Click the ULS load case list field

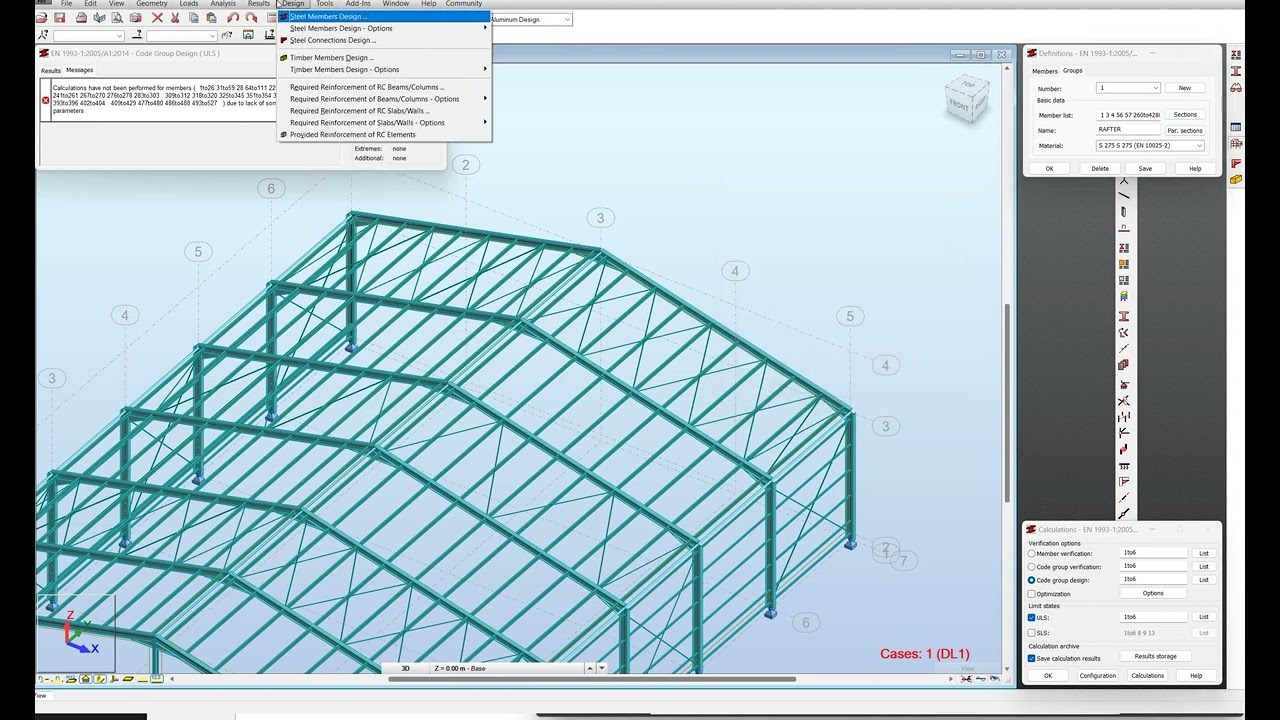pos(1154,617)
